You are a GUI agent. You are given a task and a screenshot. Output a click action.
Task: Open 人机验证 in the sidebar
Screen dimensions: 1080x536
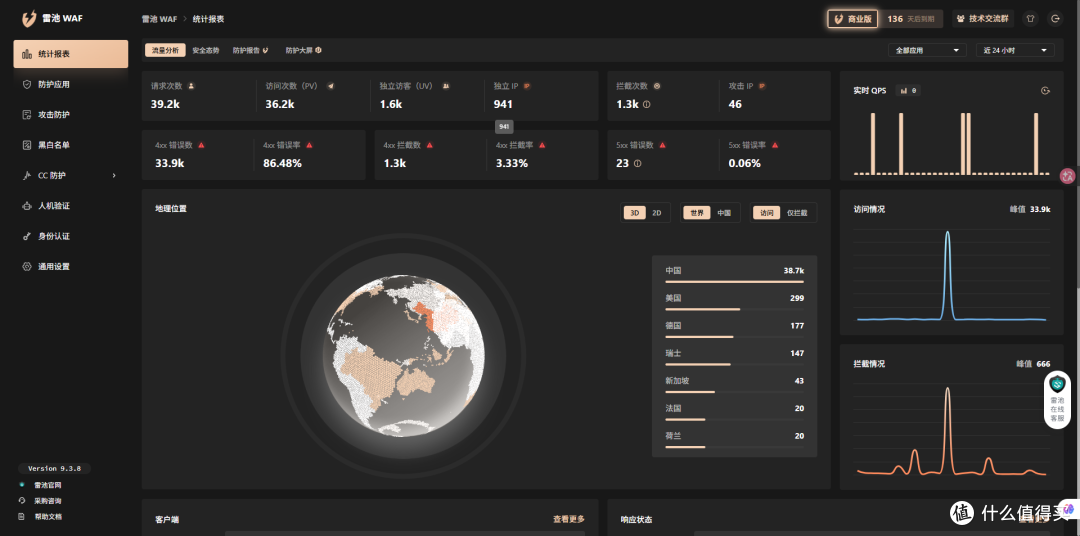[70, 205]
